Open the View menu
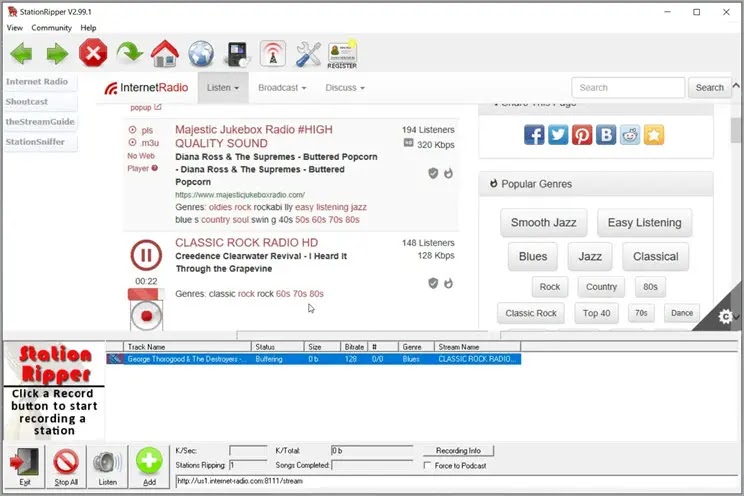The image size is (744, 497). [15, 28]
